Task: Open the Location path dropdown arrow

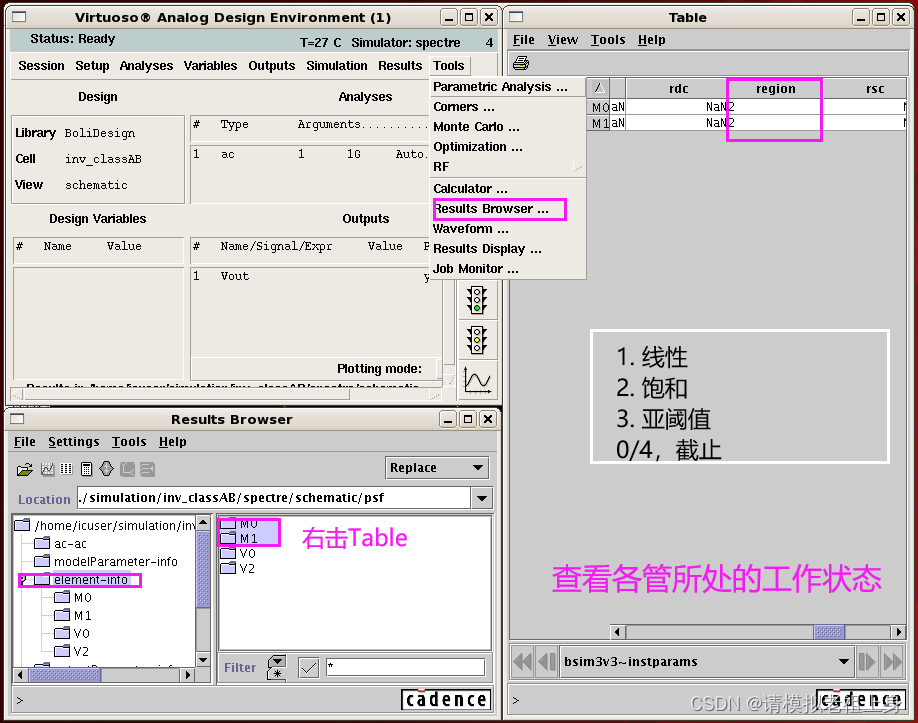Action: [482, 498]
